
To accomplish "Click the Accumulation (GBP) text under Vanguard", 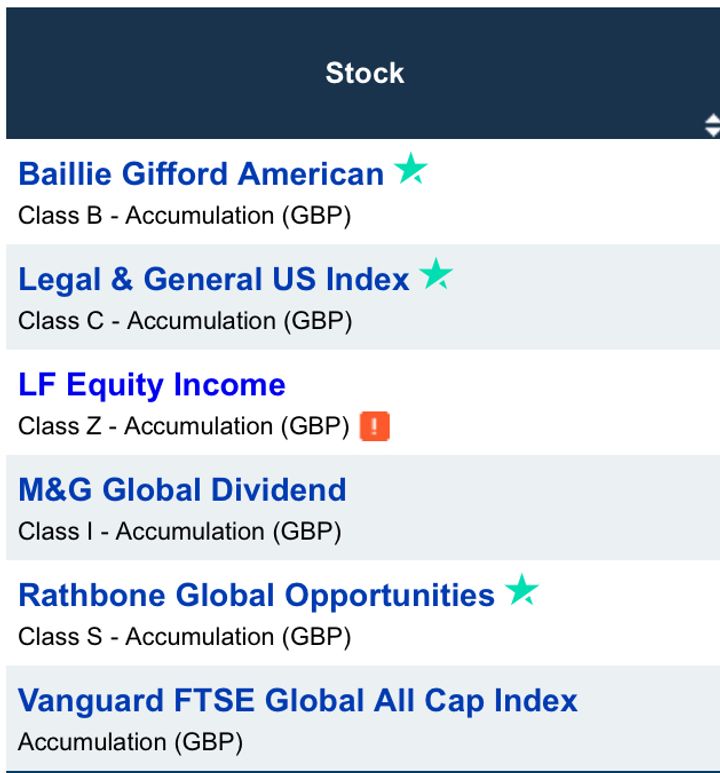I will click(x=130, y=742).
